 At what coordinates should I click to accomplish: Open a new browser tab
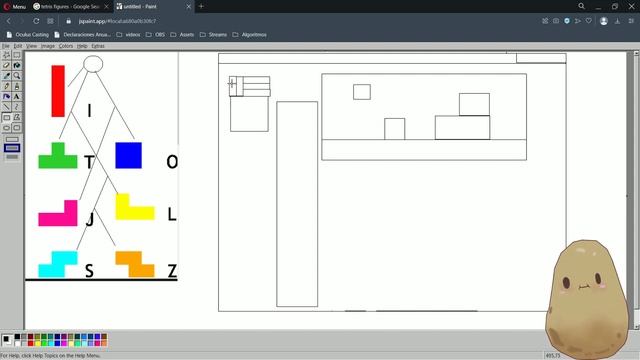tap(201, 7)
